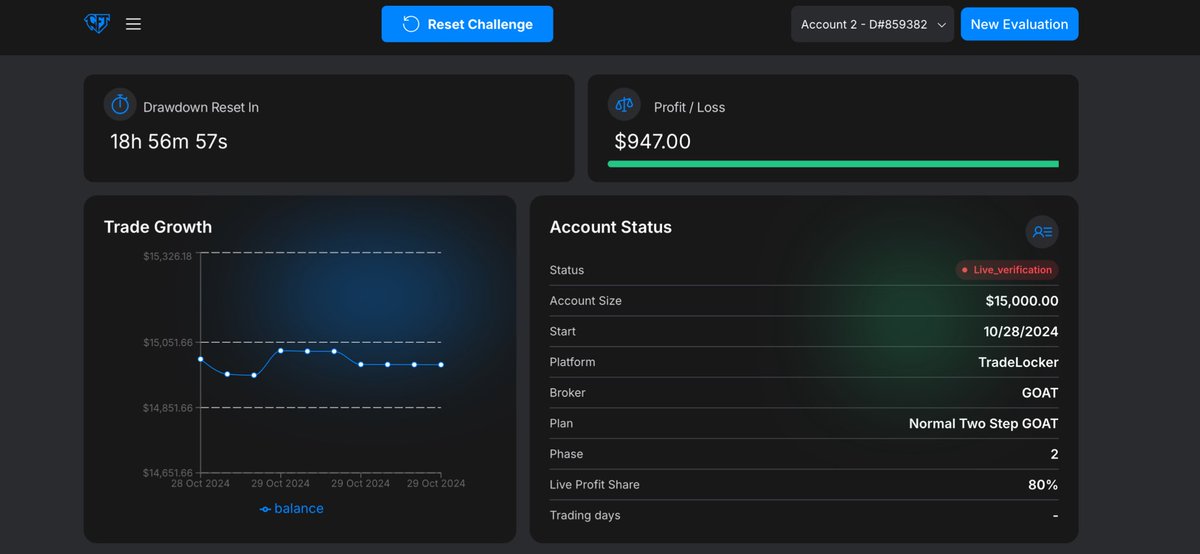1200x554 pixels.
Task: Click the GOAT broker value
Action: click(1040, 393)
